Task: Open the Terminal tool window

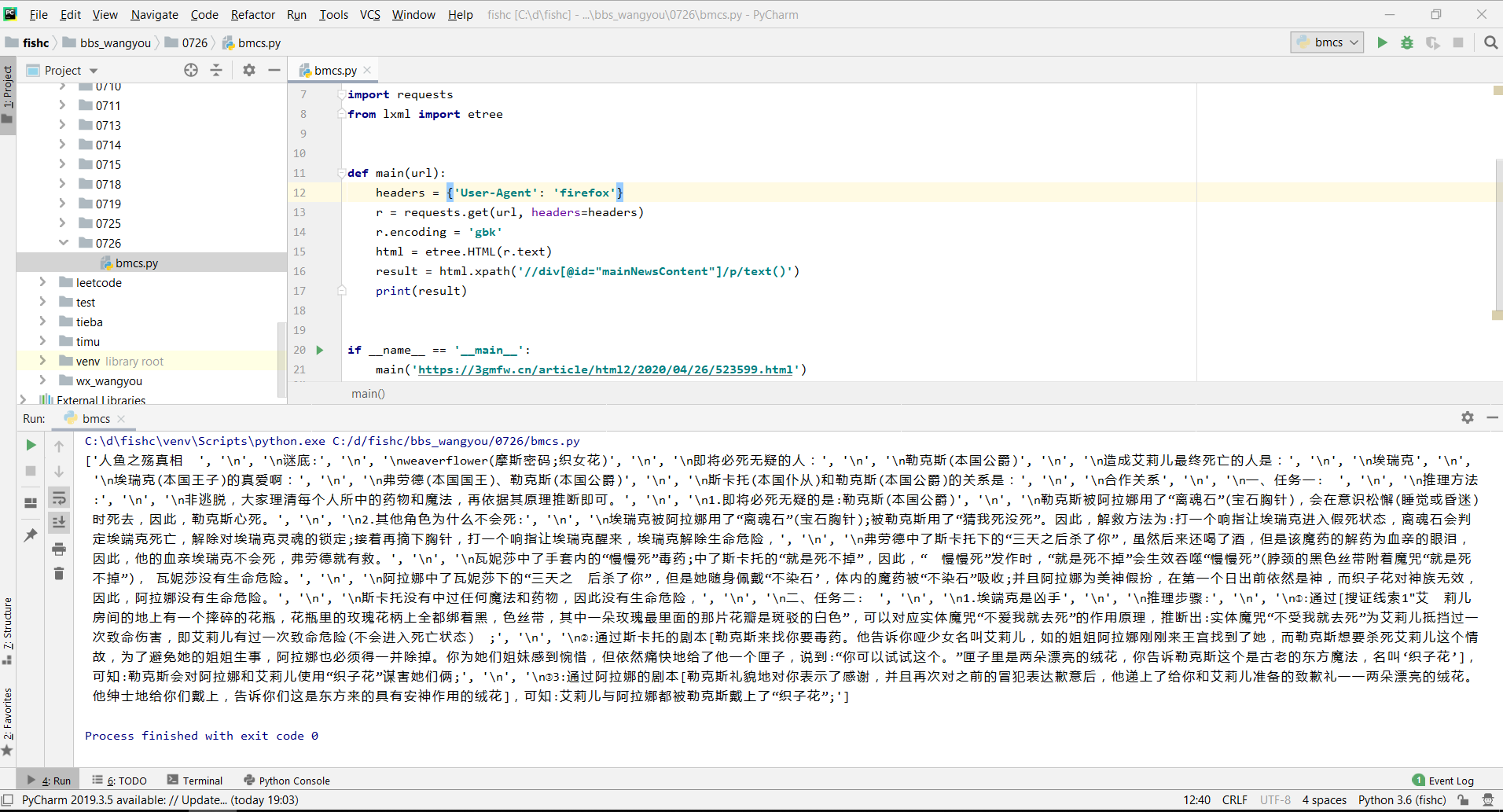Action: 195,781
